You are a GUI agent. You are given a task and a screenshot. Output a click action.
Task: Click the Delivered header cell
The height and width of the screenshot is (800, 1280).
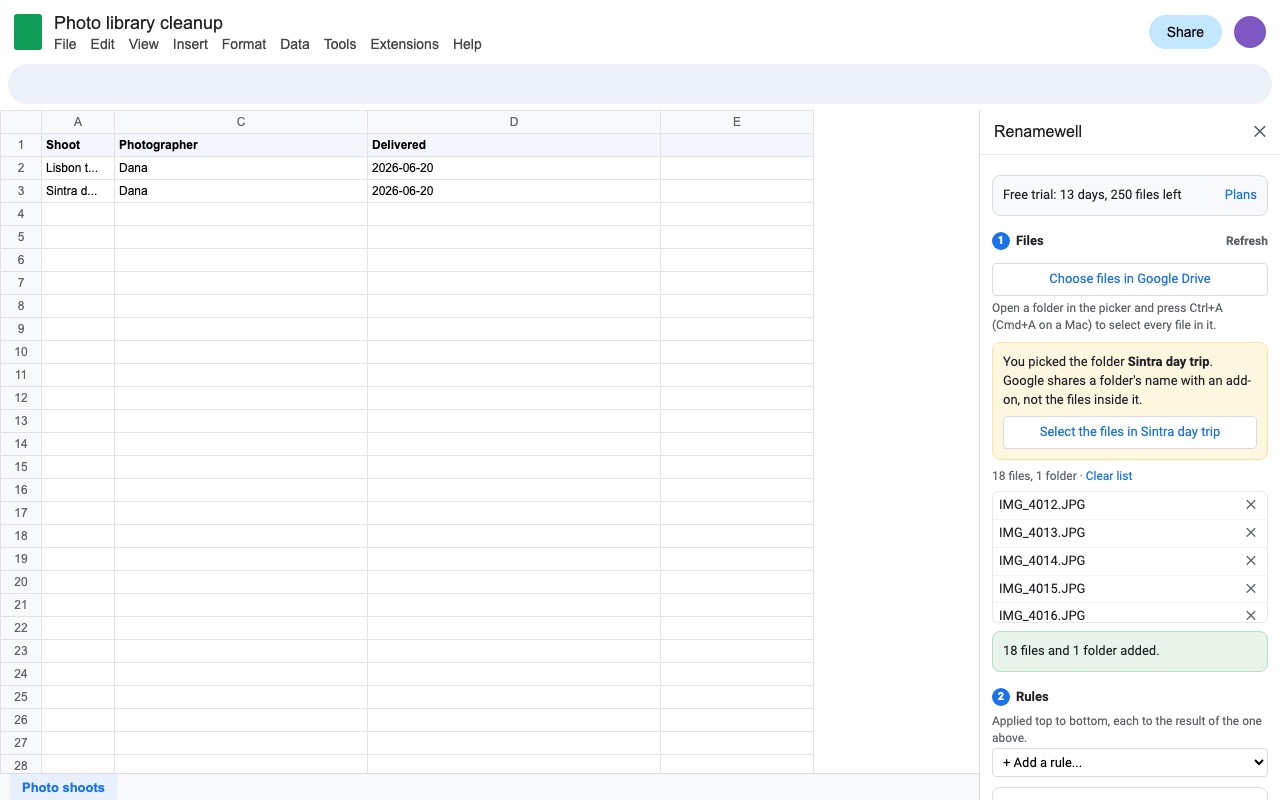point(514,145)
